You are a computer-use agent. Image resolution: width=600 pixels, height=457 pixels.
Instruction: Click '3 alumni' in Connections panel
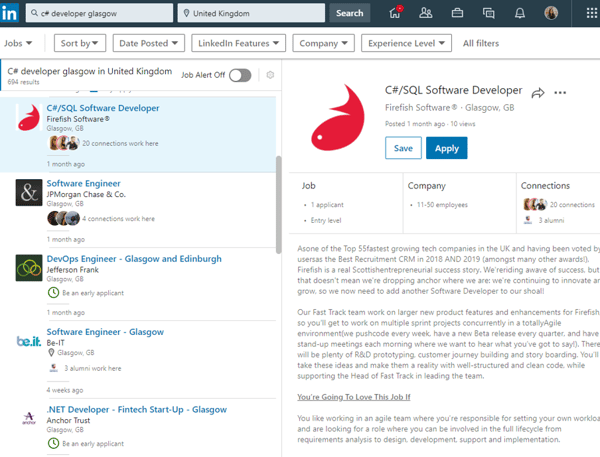coord(551,220)
